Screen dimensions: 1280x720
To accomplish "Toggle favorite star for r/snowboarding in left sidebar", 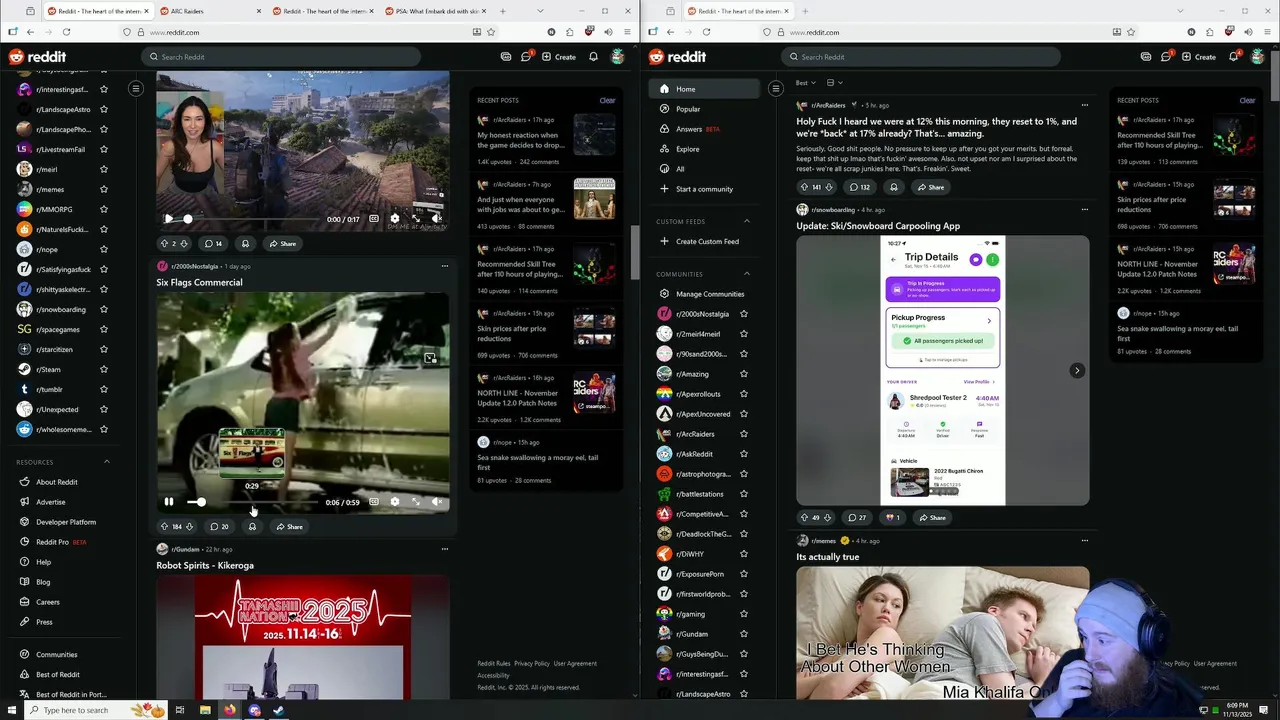I will (104, 309).
